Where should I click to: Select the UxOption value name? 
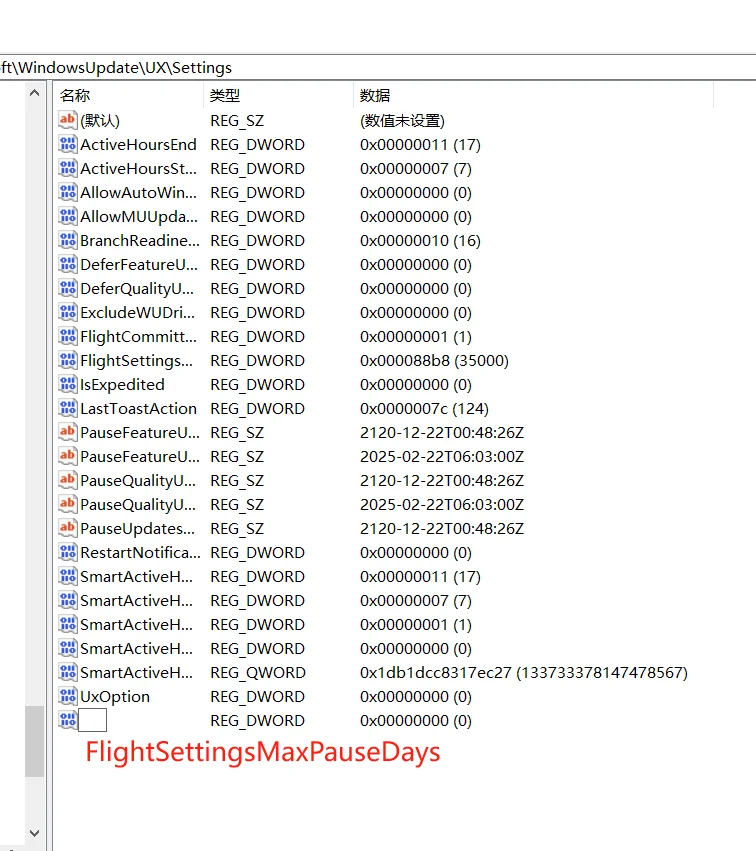pos(115,696)
